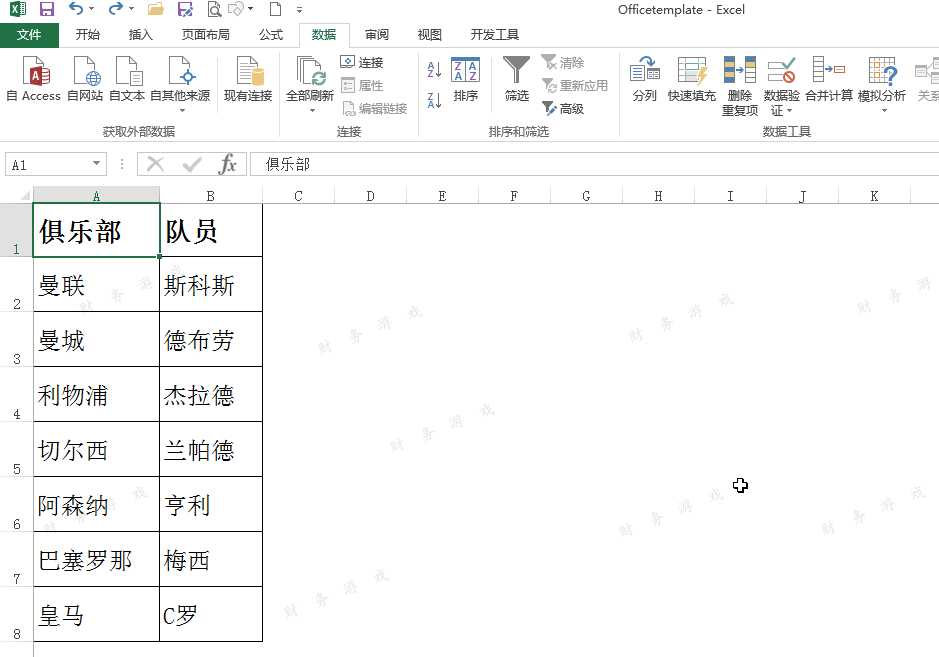Switch to the Developer (开发工具) tab
Viewport: 939px width, 657px height.
click(495, 35)
